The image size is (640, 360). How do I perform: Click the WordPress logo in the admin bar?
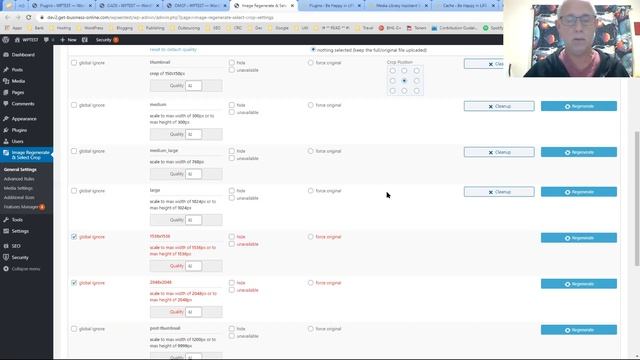(6, 40)
